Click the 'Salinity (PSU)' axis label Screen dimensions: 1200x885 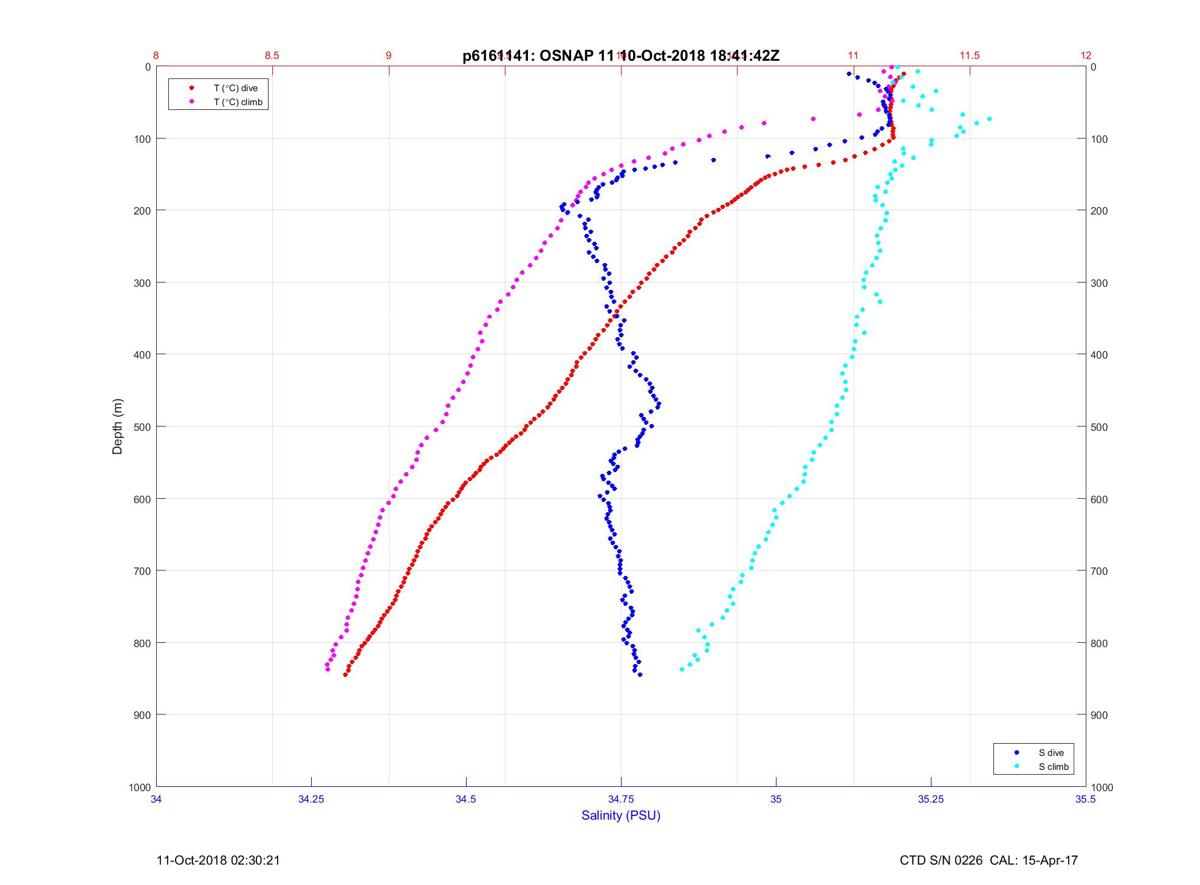[621, 815]
